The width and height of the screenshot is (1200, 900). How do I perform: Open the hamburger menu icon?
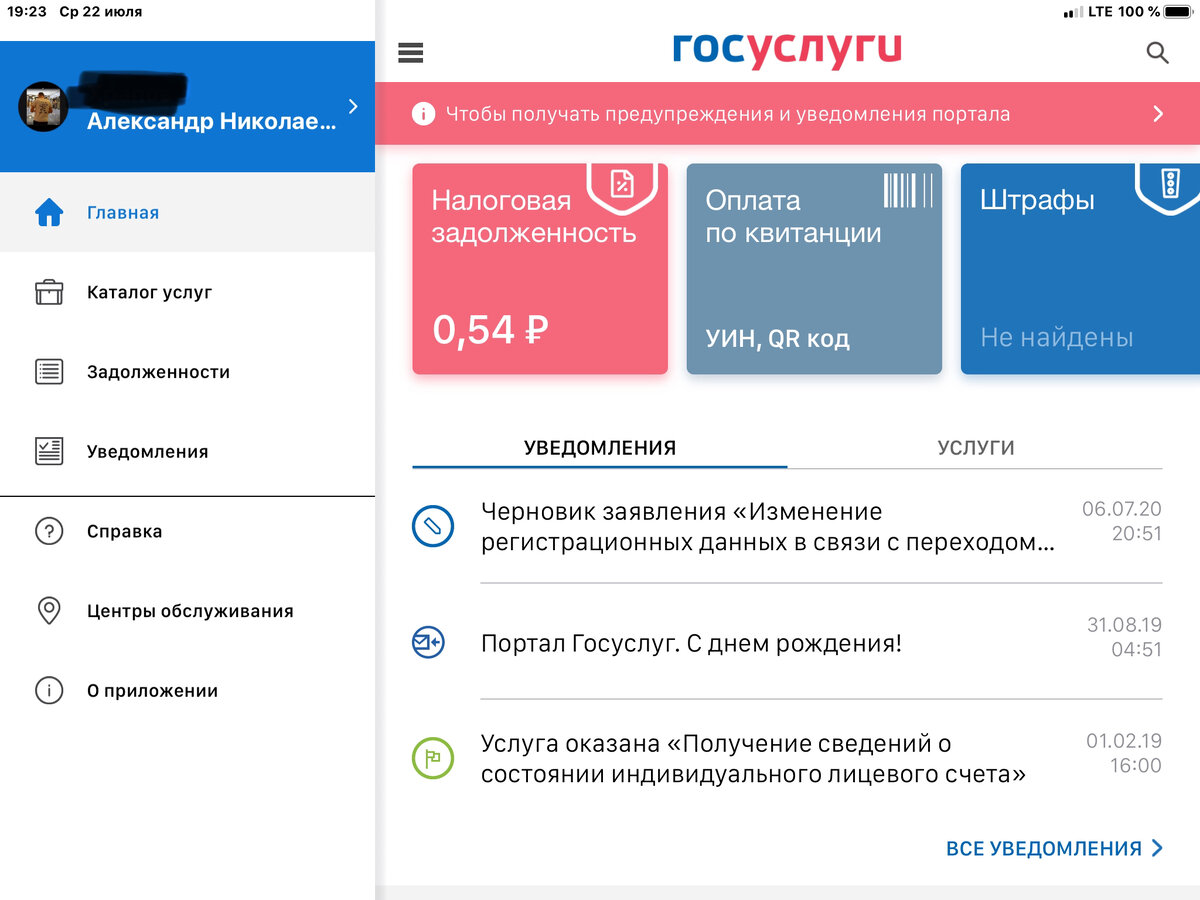click(x=411, y=53)
